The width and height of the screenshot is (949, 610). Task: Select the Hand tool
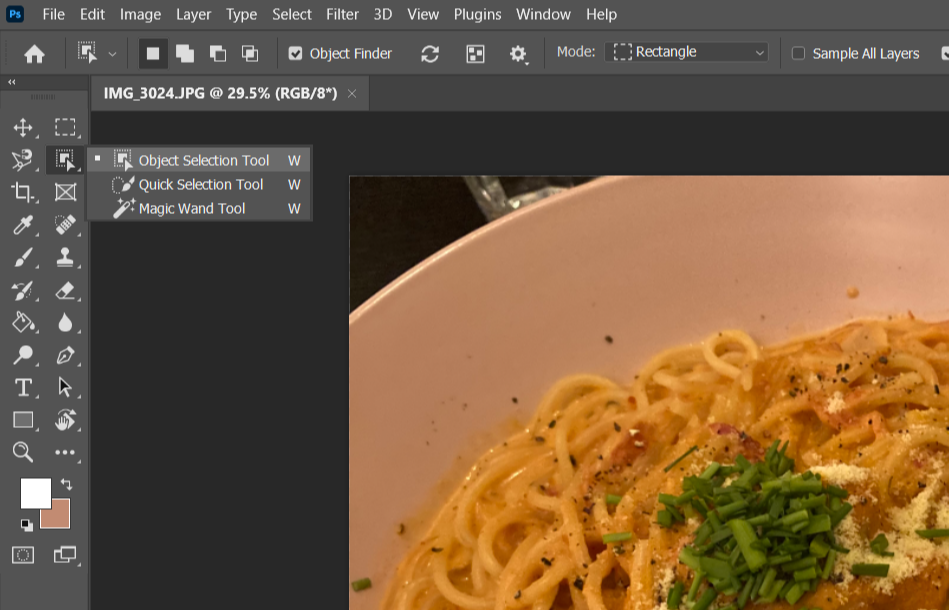coord(65,419)
